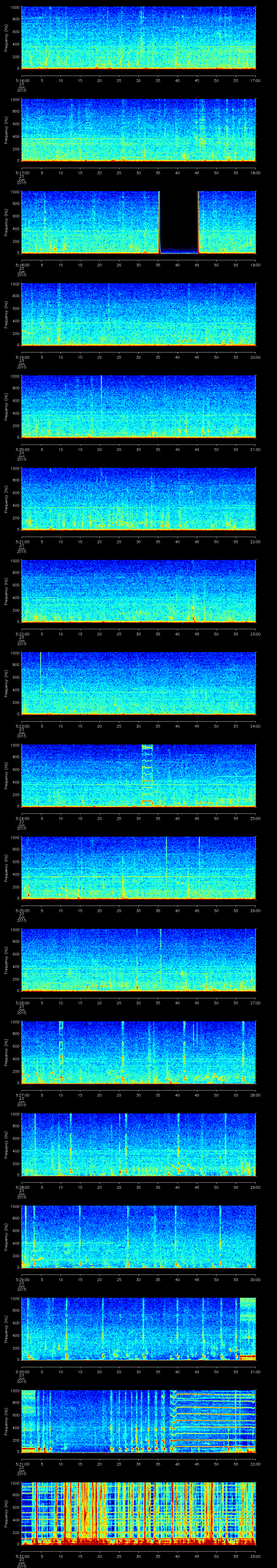Image resolution: width=277 pixels, height=1568 pixels.
Task: Select the spectrogram panel starting at 5:23:00
Action: click(x=139, y=683)
